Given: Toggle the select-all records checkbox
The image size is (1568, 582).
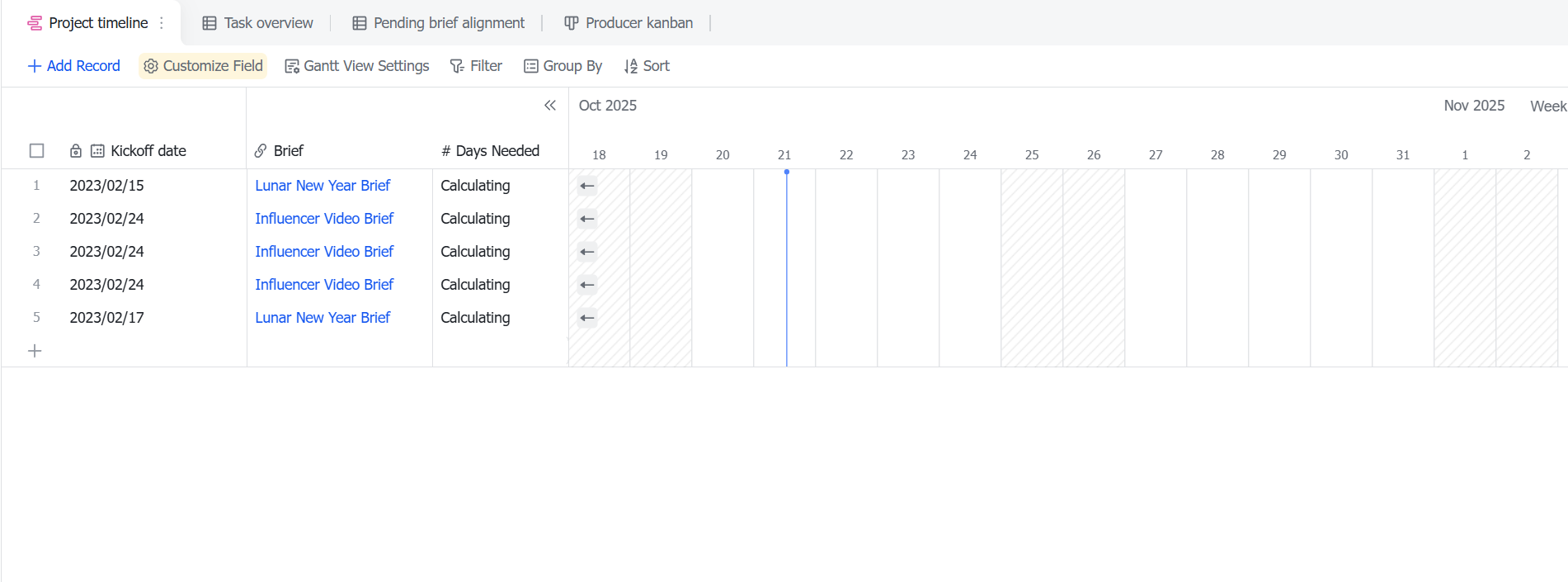Looking at the screenshot, I should 36,151.
